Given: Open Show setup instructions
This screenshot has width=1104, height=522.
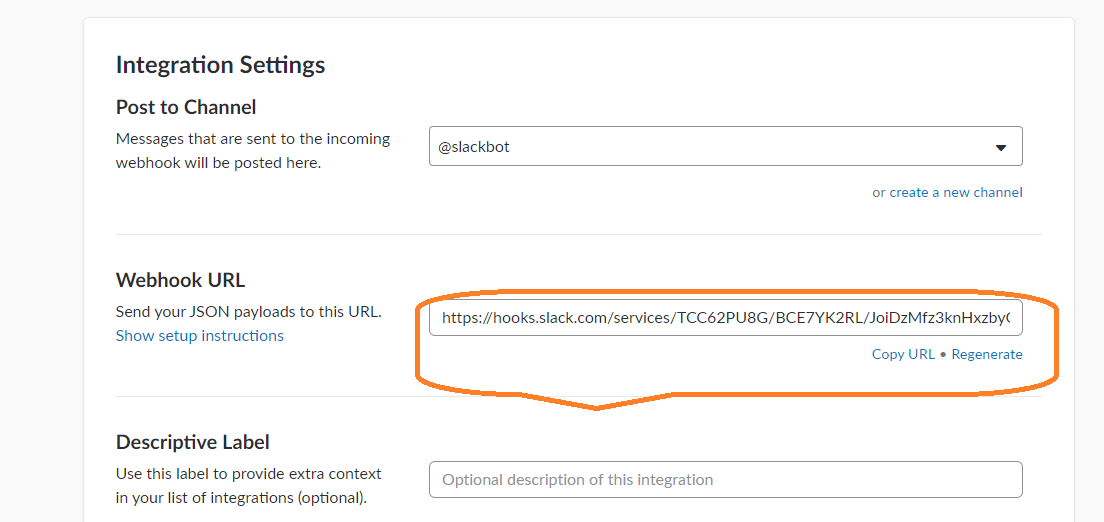Looking at the screenshot, I should pyautogui.click(x=200, y=336).
